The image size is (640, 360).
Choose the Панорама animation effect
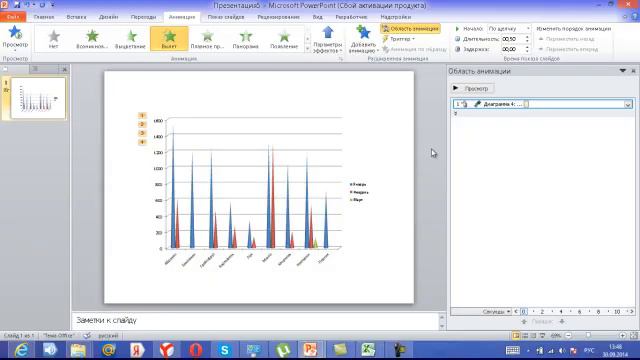pyautogui.click(x=246, y=39)
